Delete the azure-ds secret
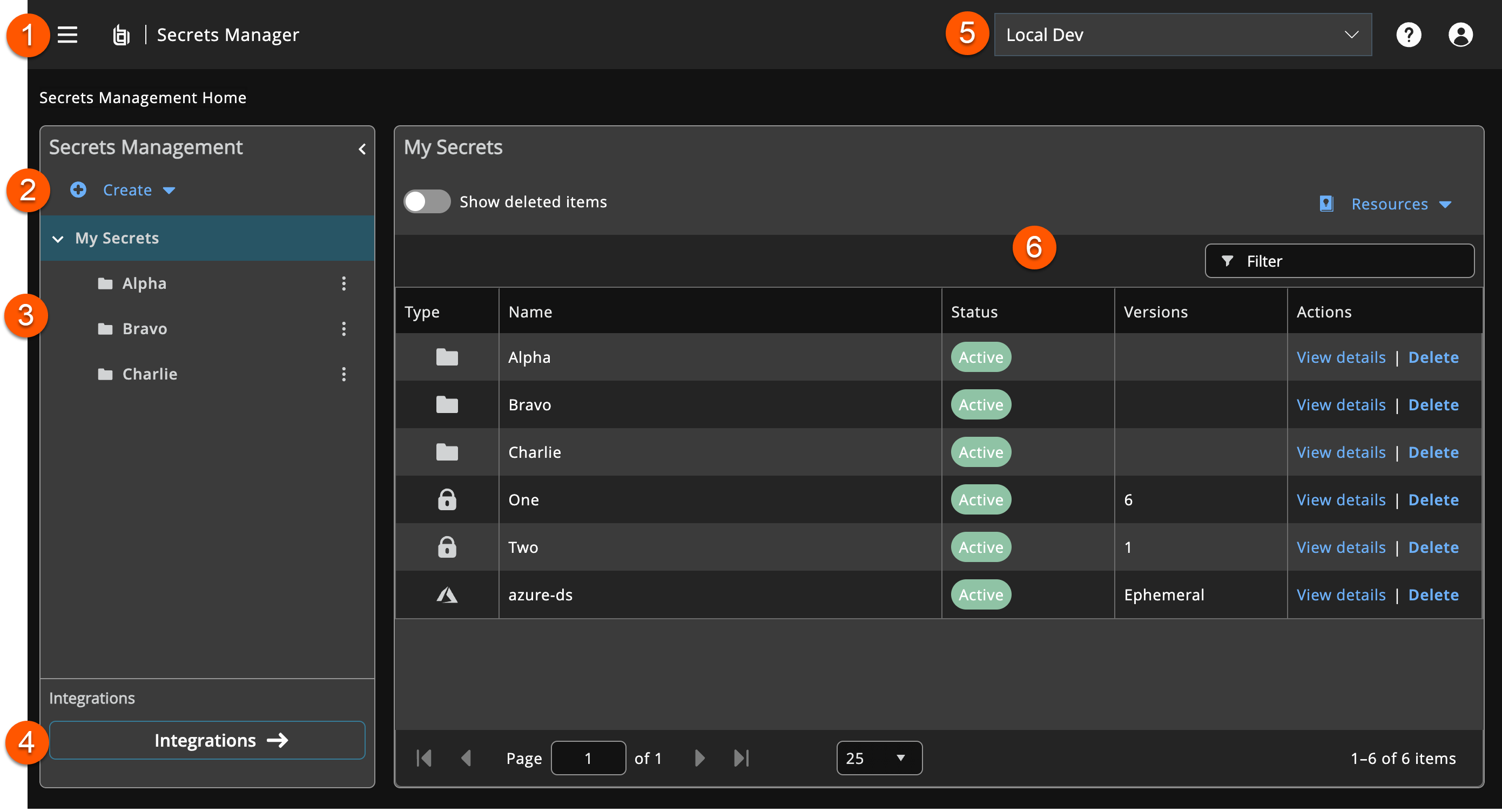Screen dimensions: 1502x812 pos(1433,594)
